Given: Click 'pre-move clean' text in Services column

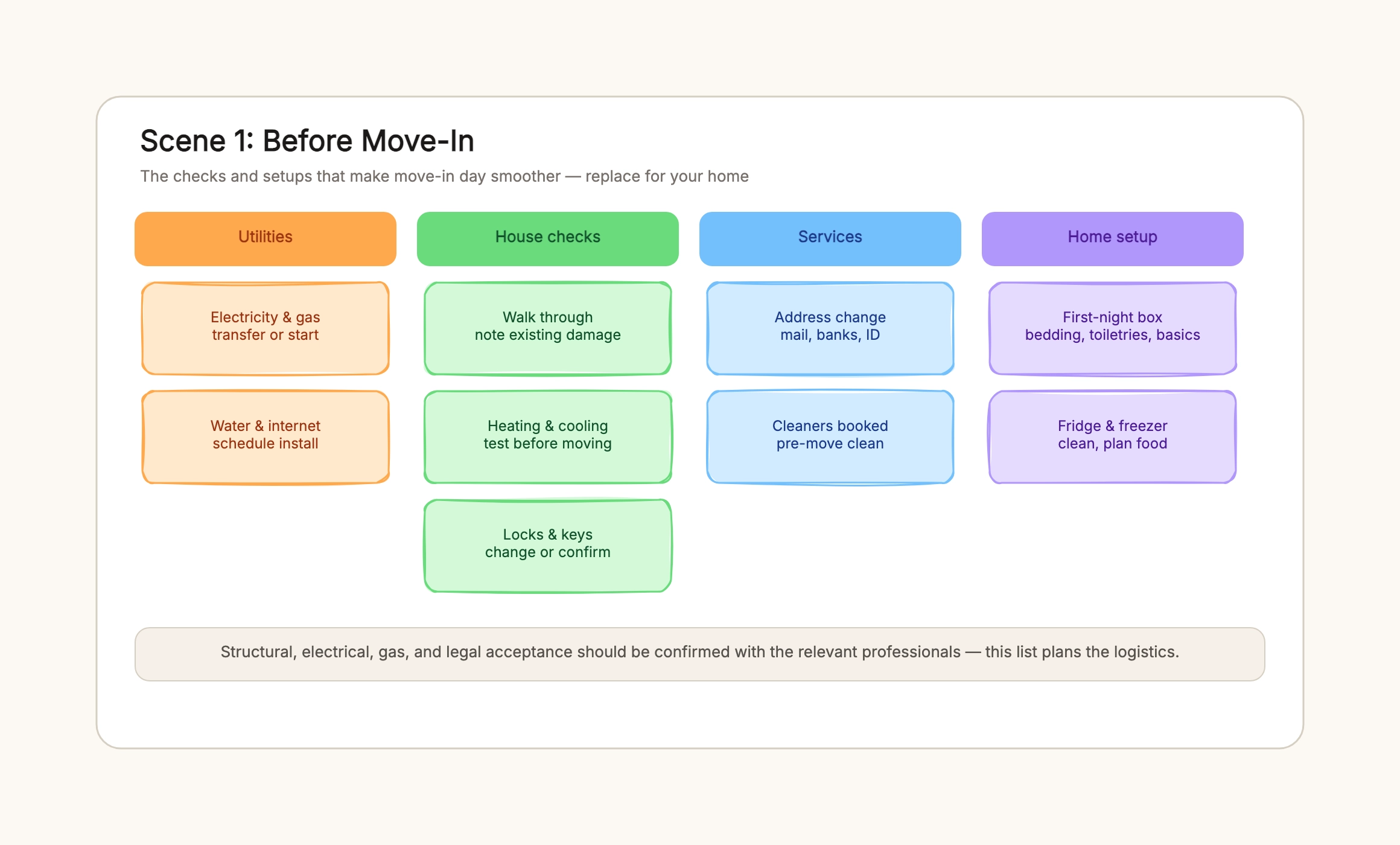Looking at the screenshot, I should 830,444.
